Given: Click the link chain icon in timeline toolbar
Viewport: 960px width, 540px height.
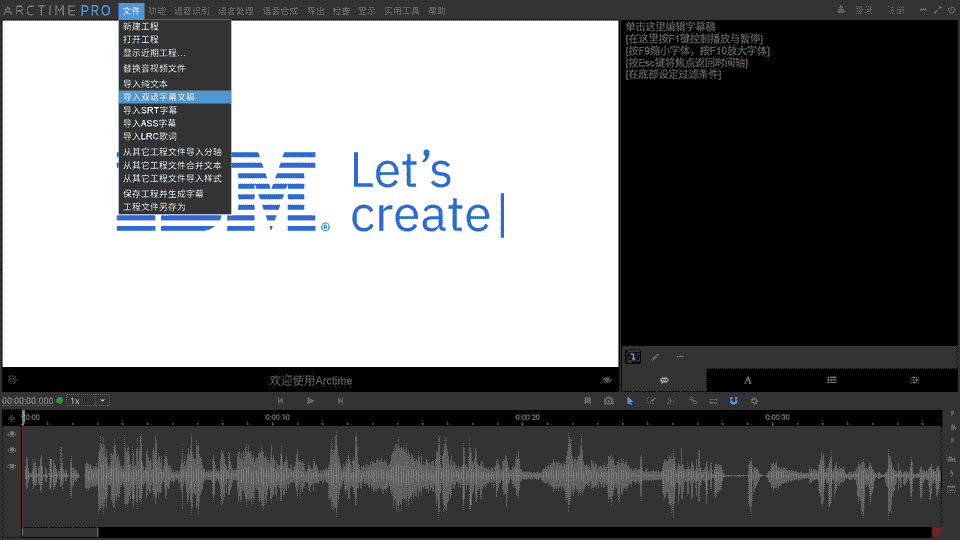Looking at the screenshot, I should (692, 401).
